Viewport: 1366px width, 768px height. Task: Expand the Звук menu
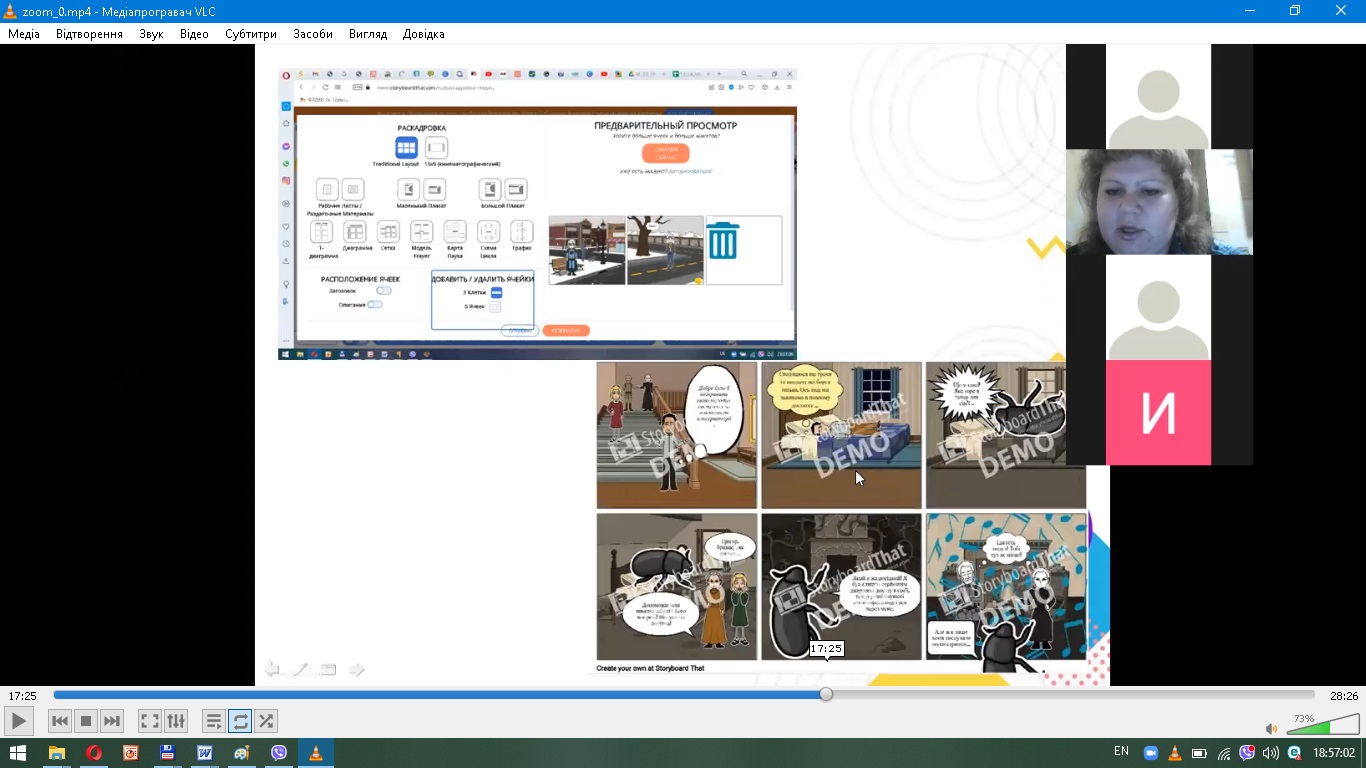(151, 34)
